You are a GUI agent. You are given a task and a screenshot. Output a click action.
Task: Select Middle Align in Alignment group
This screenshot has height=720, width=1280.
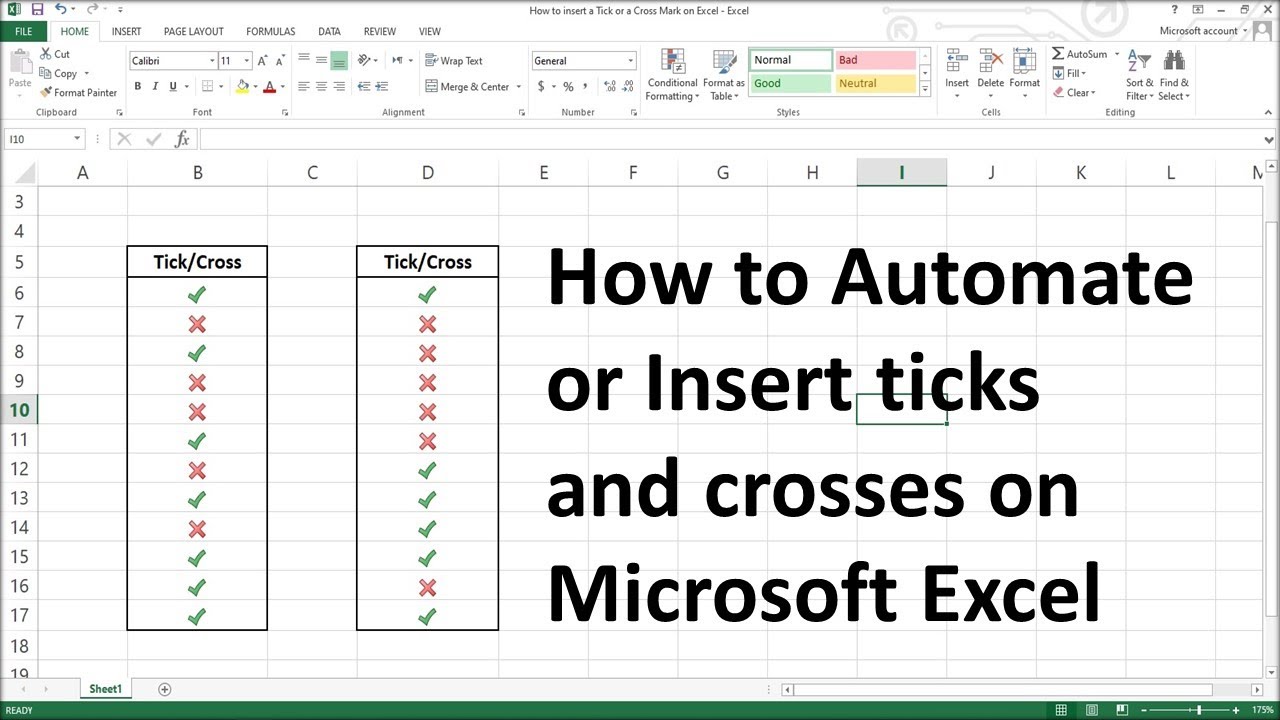322,61
